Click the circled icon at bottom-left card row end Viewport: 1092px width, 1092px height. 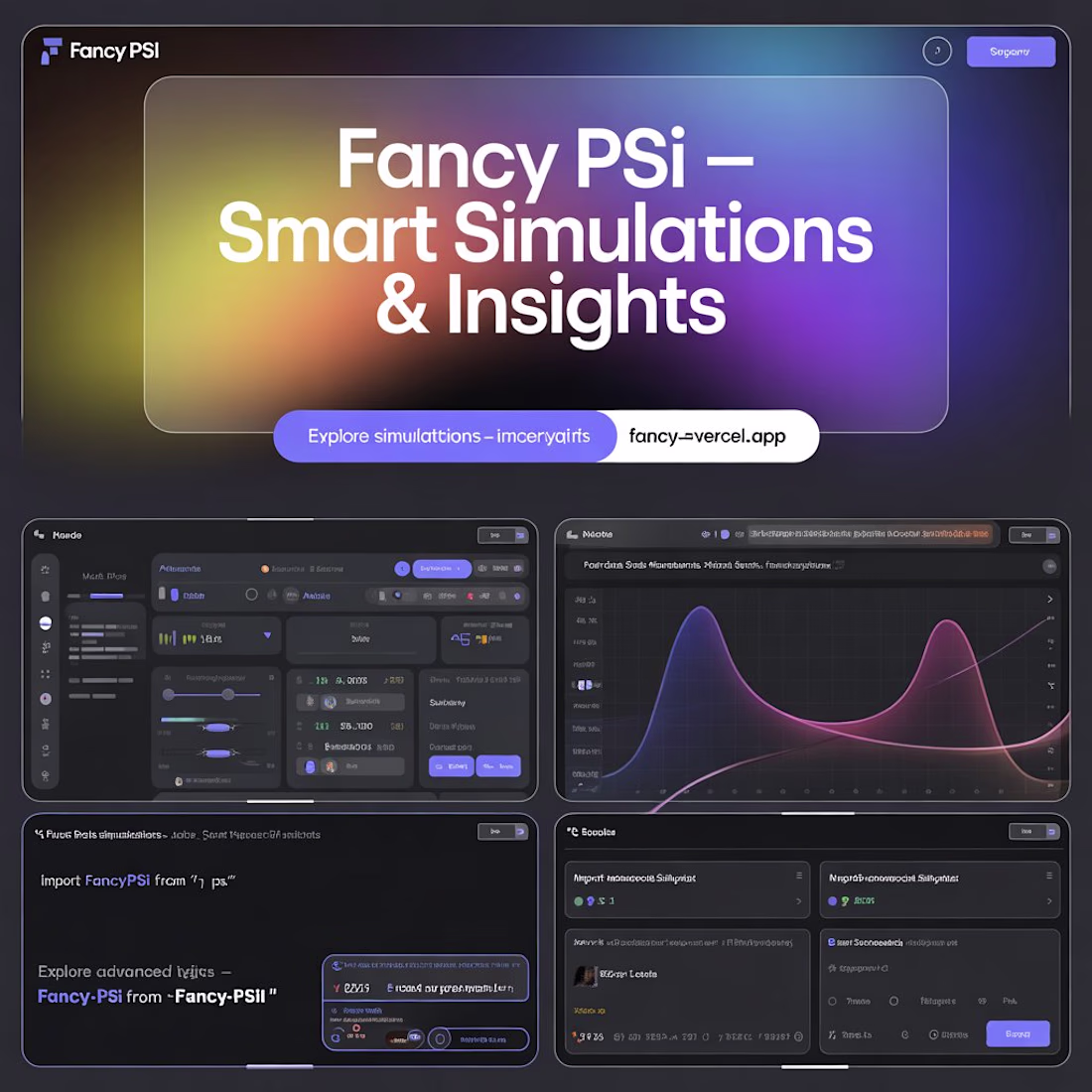pyautogui.click(x=799, y=1037)
